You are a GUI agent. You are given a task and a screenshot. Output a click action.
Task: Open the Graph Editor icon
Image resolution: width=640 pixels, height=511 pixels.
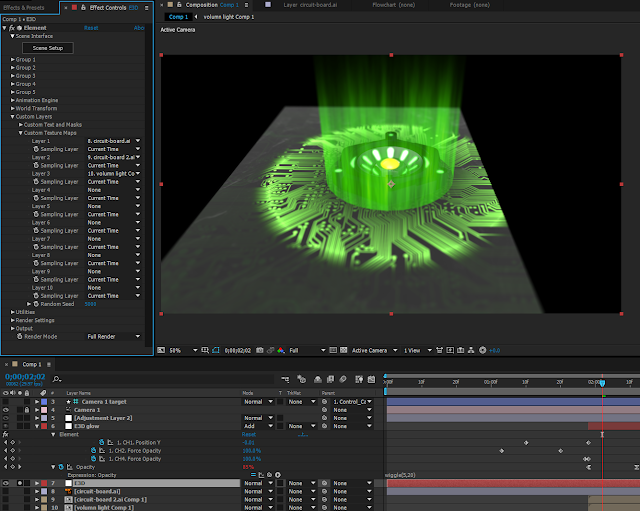371,380
